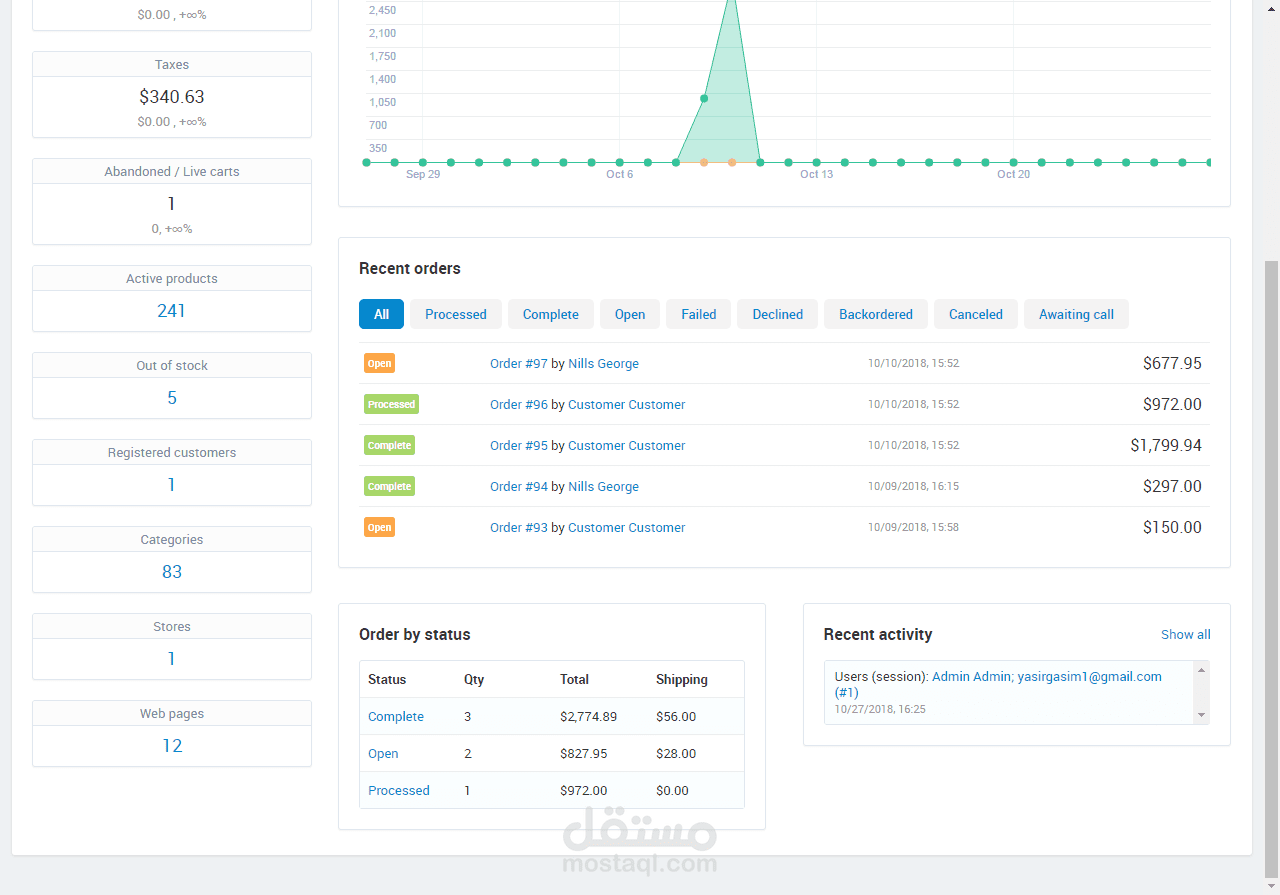The image size is (1280, 895).
Task: Click the orange Open badge on Order #97
Action: tap(379, 363)
